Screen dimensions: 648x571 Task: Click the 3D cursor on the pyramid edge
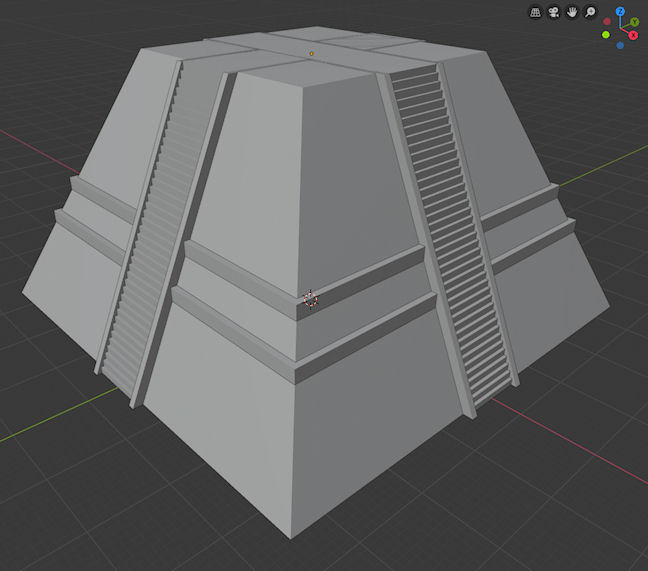(x=310, y=299)
